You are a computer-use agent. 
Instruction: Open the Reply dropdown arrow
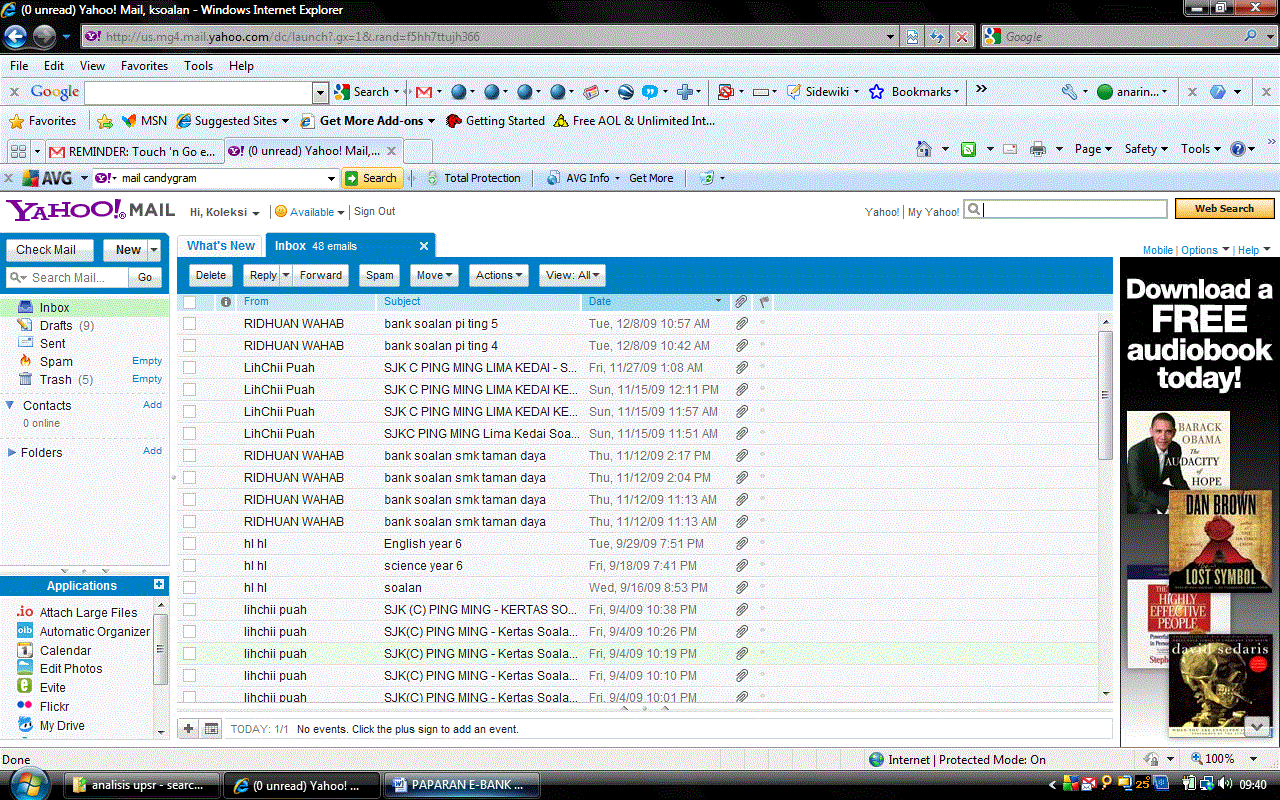tap(286, 275)
